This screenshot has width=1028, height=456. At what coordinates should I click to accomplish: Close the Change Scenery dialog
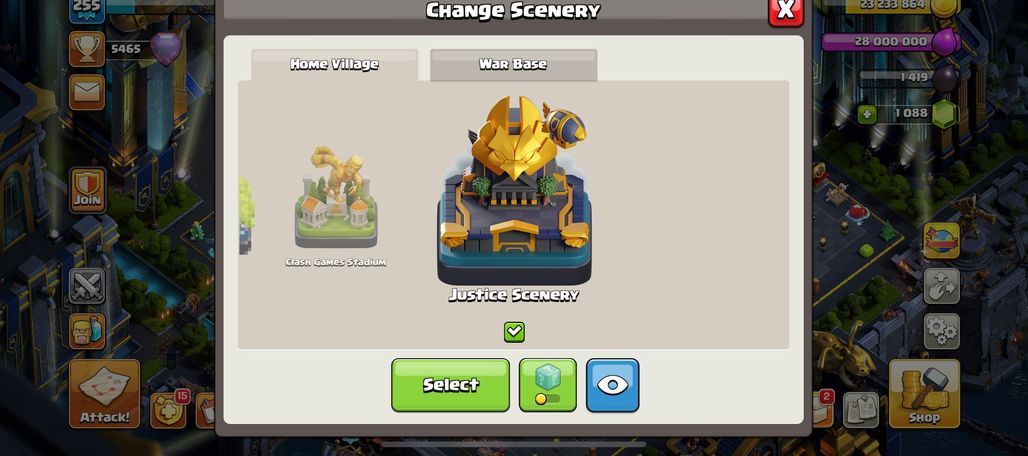(785, 11)
